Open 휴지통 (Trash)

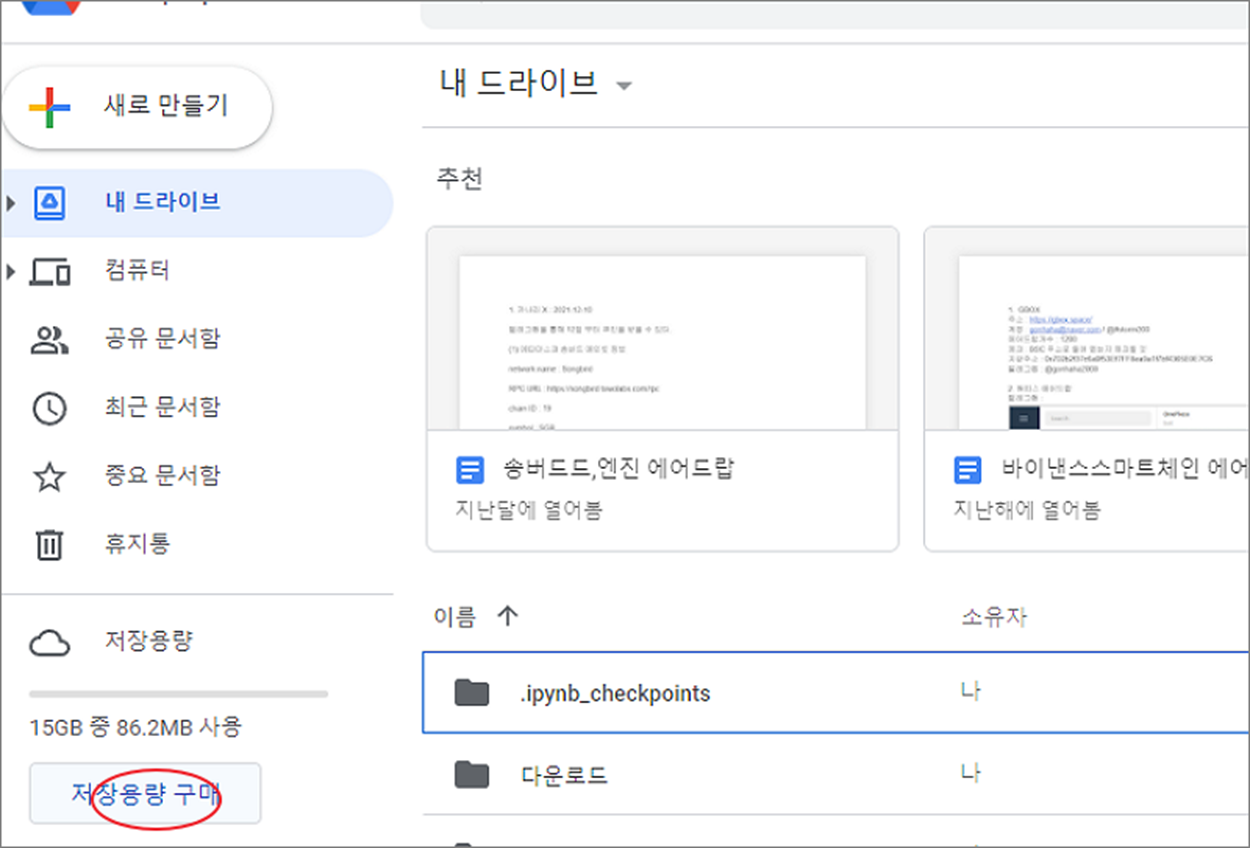point(138,543)
